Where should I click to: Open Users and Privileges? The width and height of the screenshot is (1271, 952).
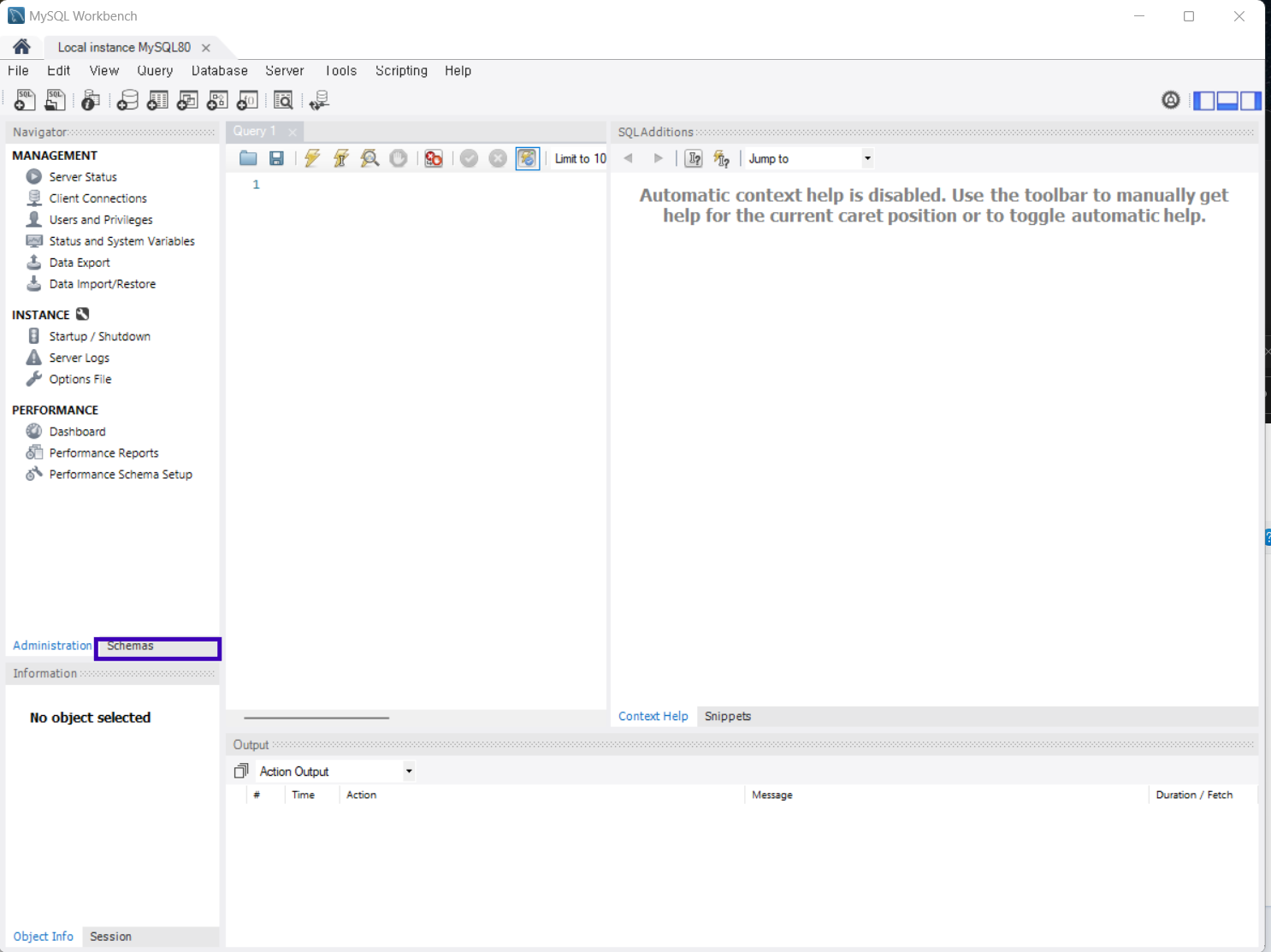coord(101,220)
